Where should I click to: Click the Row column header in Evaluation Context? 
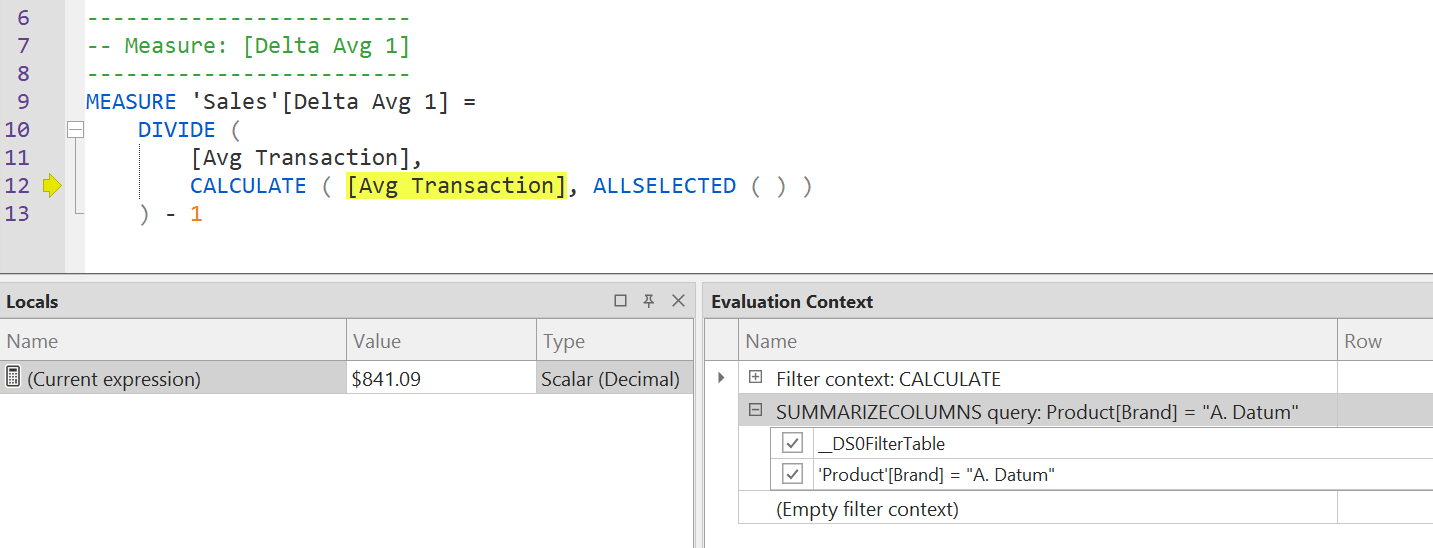point(1385,341)
